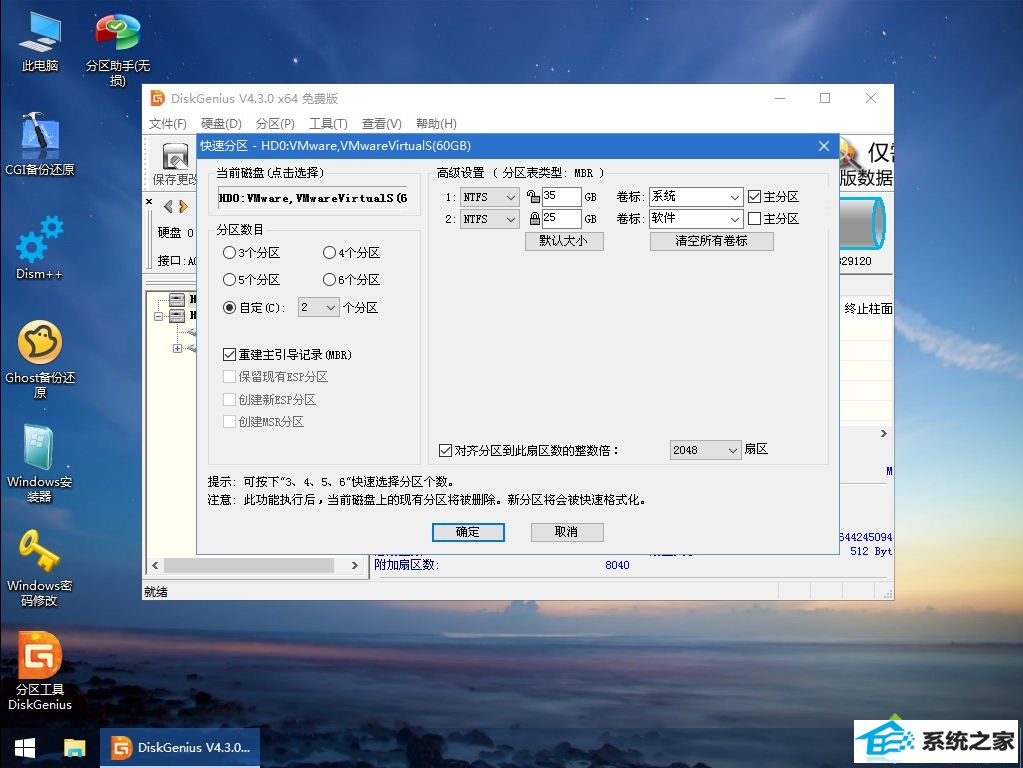The height and width of the screenshot is (768, 1023).
Task: Open the CGI备份还原 desktop icon
Action: pyautogui.click(x=40, y=144)
